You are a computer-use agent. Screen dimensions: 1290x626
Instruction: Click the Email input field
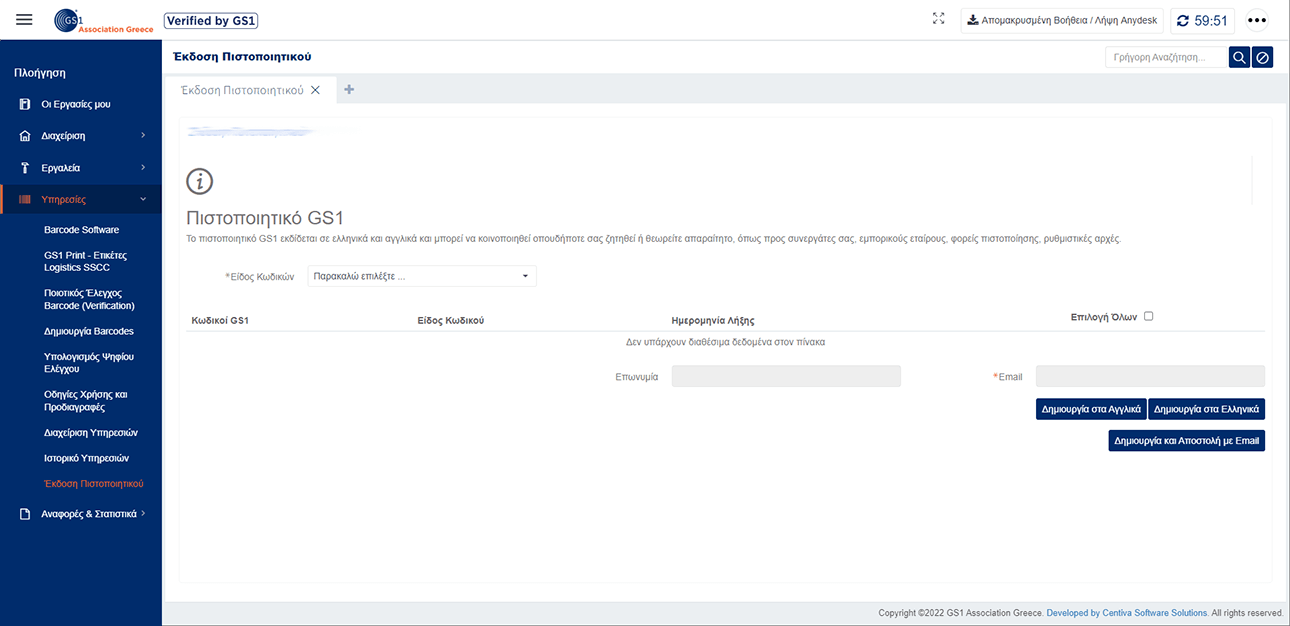pyautogui.click(x=1150, y=376)
